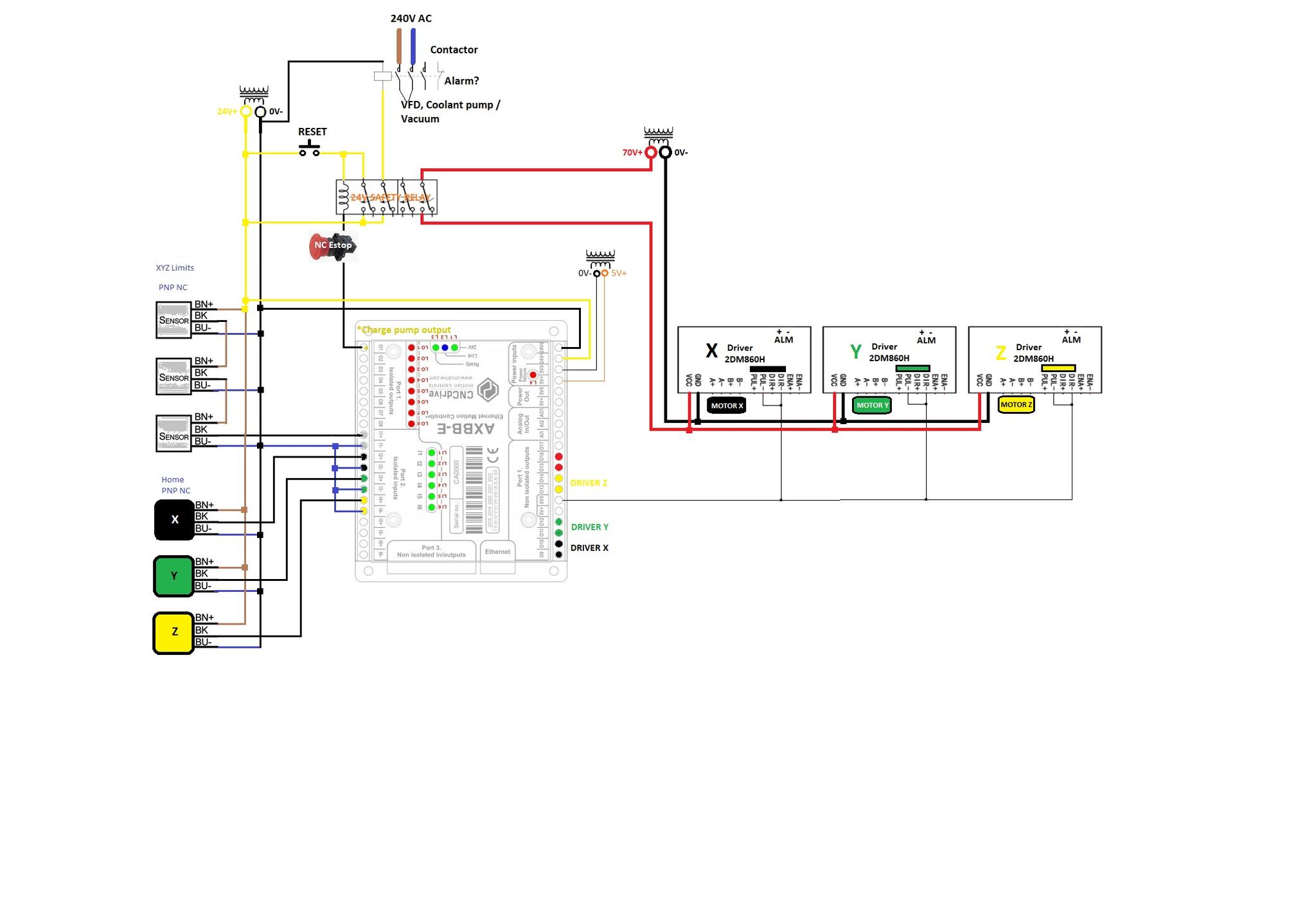This screenshot has width=1316, height=901.
Task: Click the 70V transformer symbol
Action: pyautogui.click(x=659, y=136)
